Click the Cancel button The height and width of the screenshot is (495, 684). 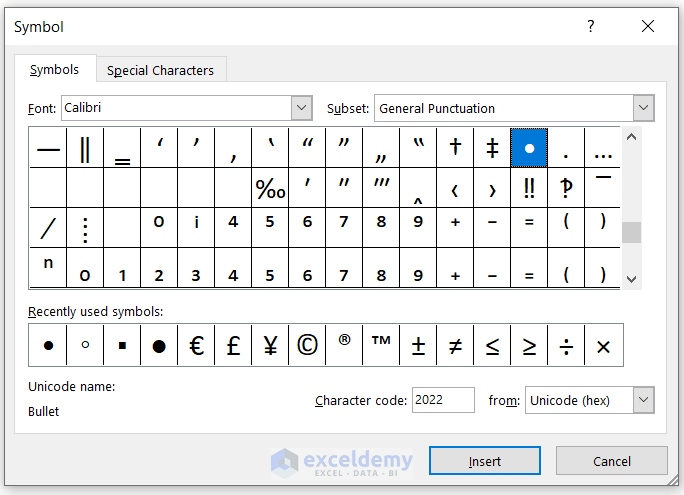(x=611, y=461)
